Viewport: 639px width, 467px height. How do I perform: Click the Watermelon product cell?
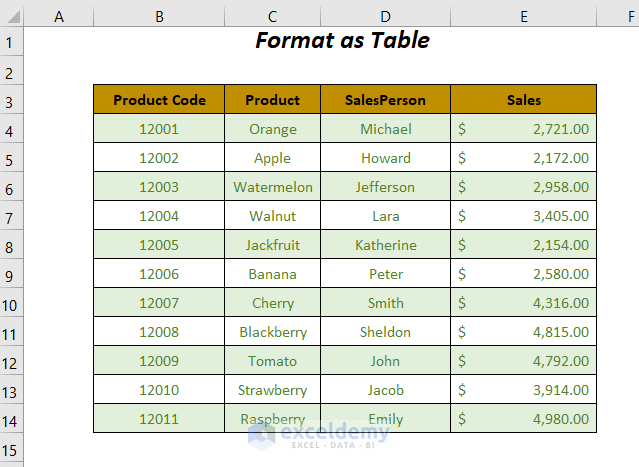(x=272, y=187)
